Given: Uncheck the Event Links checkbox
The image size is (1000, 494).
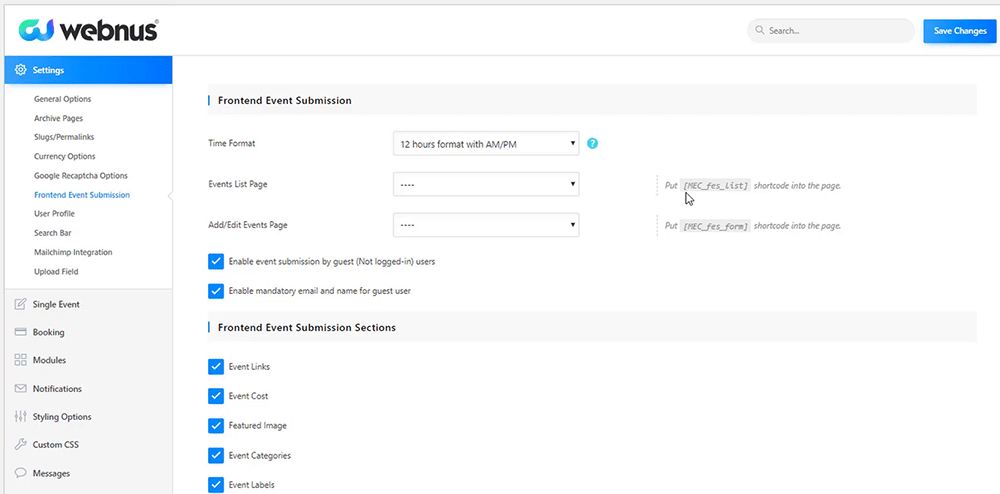Looking at the screenshot, I should coord(216,367).
